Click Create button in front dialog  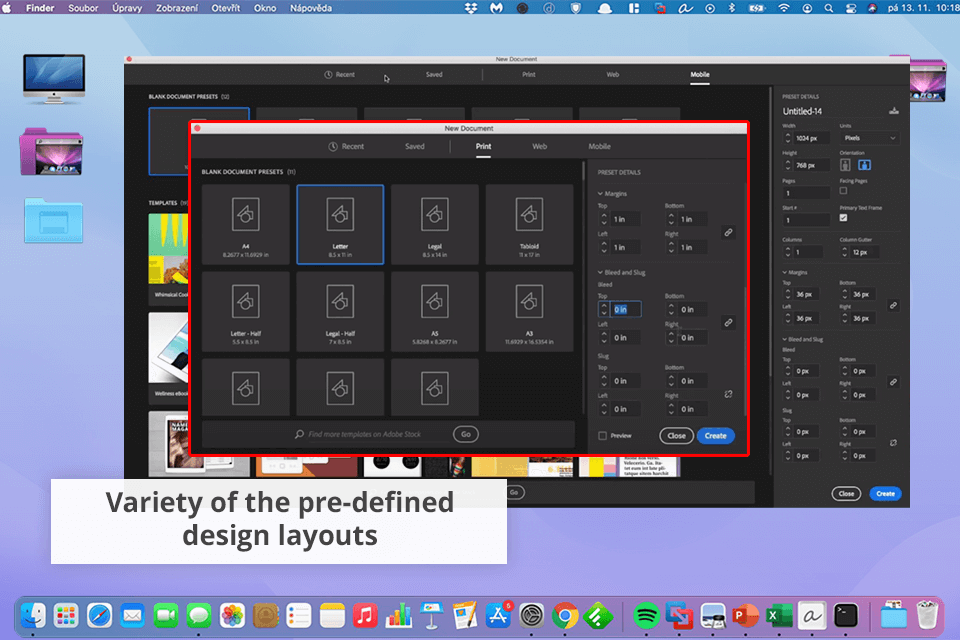(715, 436)
